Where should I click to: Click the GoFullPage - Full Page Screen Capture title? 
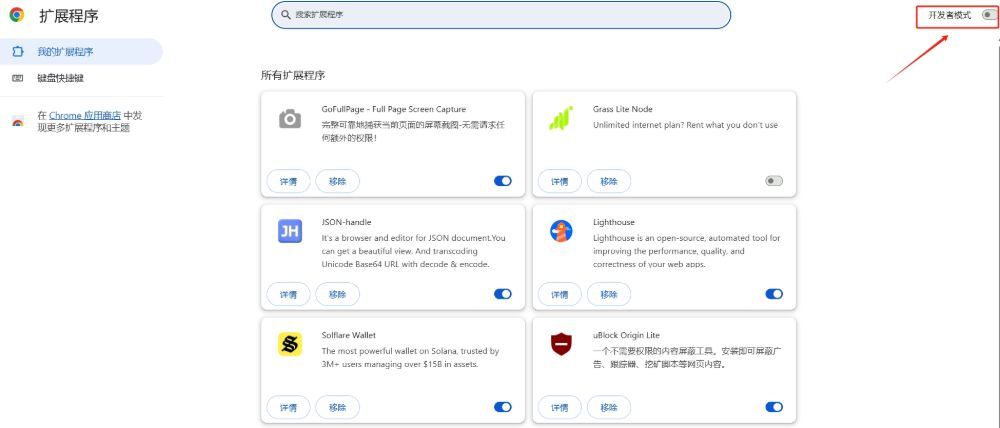[393, 109]
